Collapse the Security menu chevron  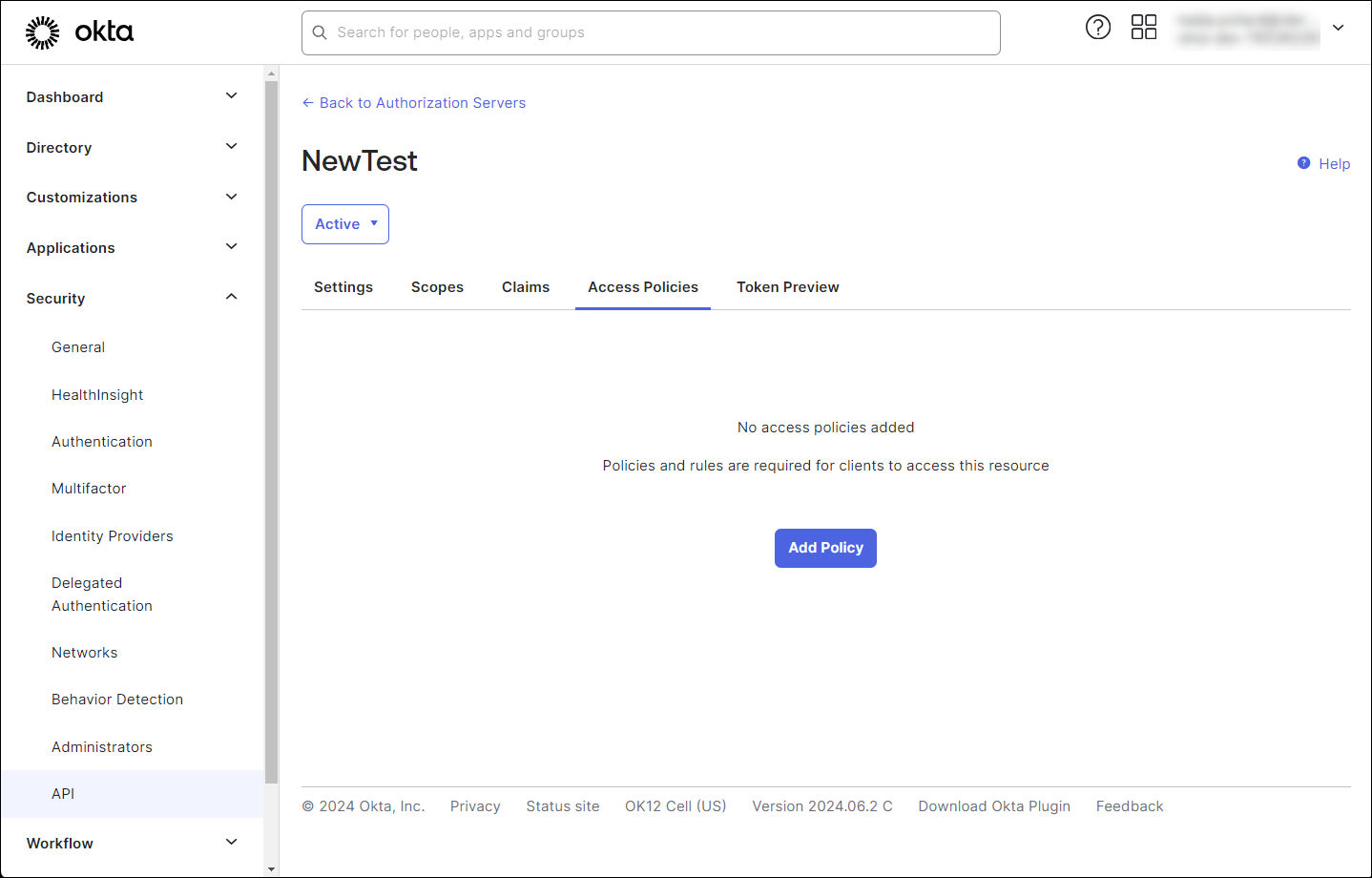231,297
